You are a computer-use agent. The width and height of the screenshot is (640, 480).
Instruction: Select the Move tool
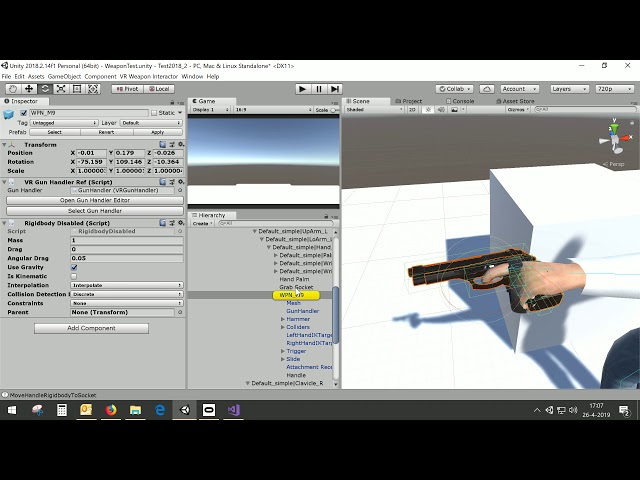(x=29, y=89)
